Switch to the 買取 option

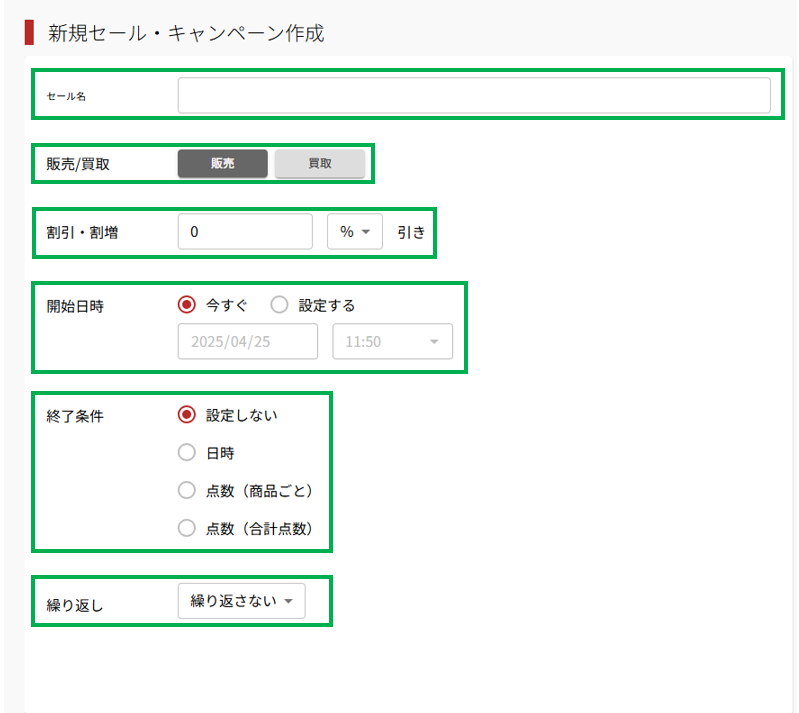click(319, 164)
